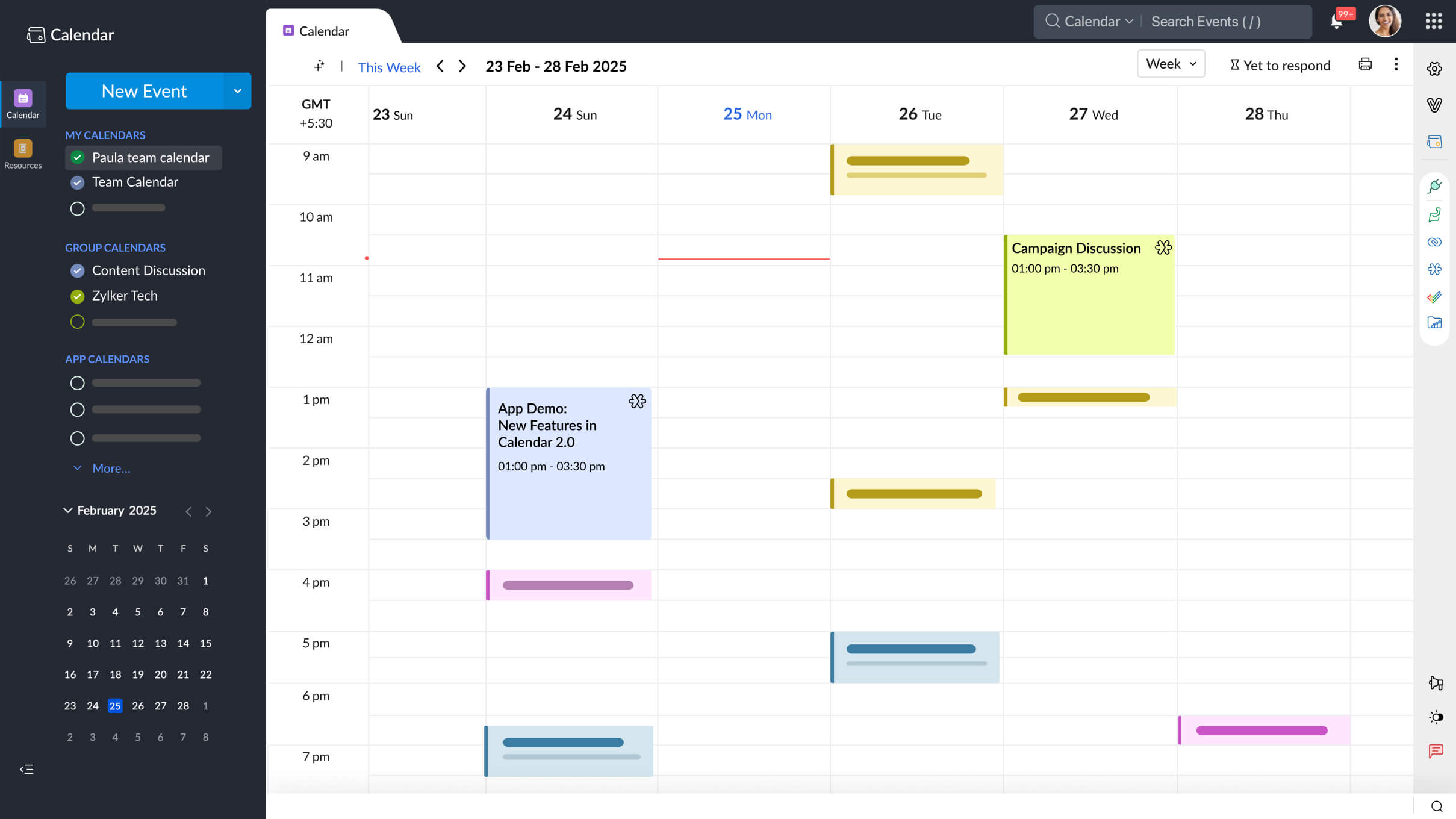The height and width of the screenshot is (819, 1456).
Task: Uncheck the Paula team calendar
Action: pyautogui.click(x=78, y=157)
